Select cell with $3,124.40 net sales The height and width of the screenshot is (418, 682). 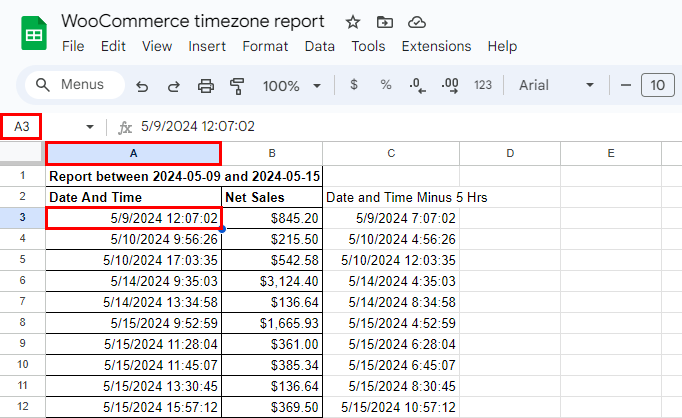pyautogui.click(x=272, y=282)
